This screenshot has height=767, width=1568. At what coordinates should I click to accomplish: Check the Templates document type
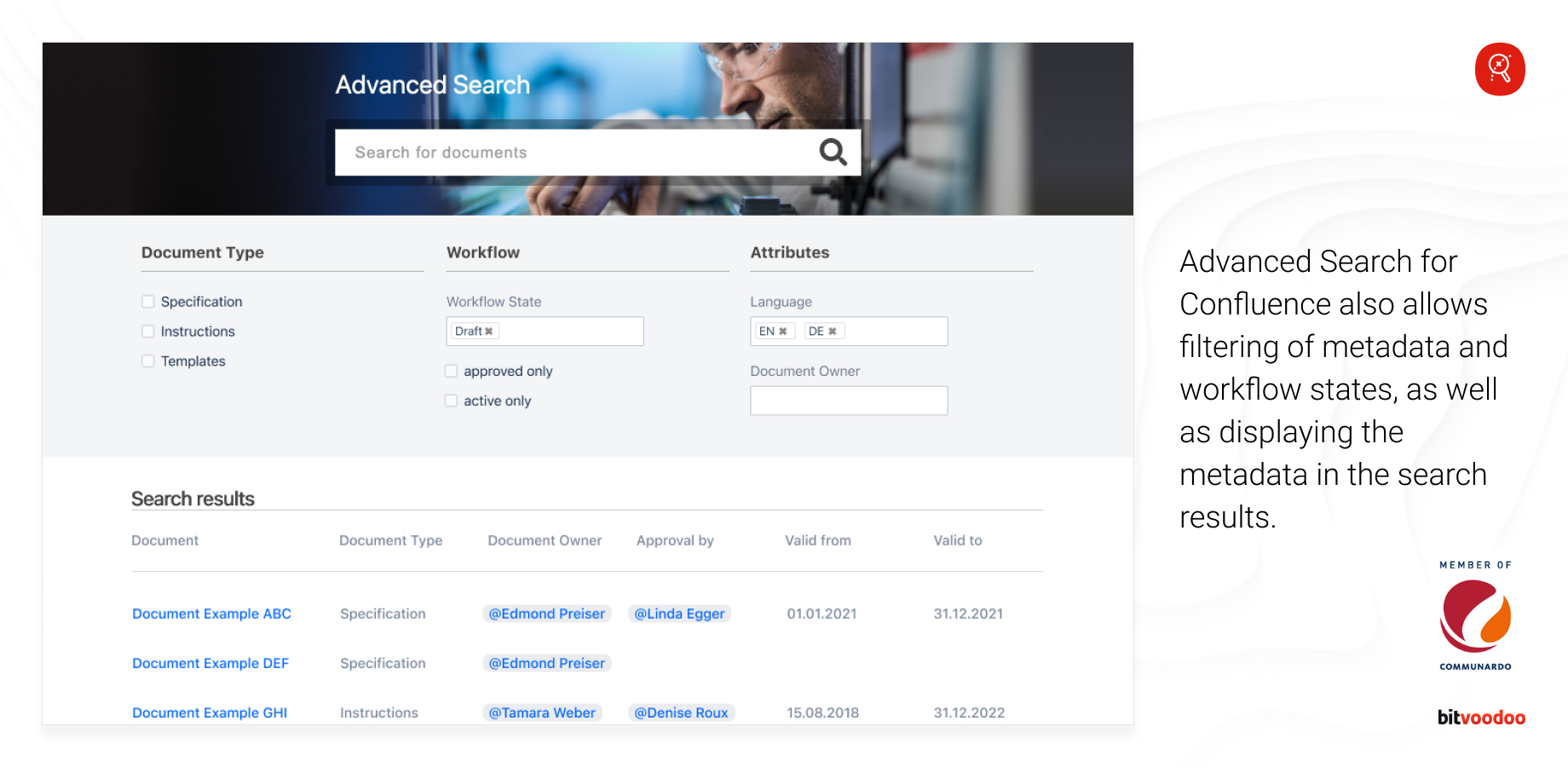coord(148,361)
